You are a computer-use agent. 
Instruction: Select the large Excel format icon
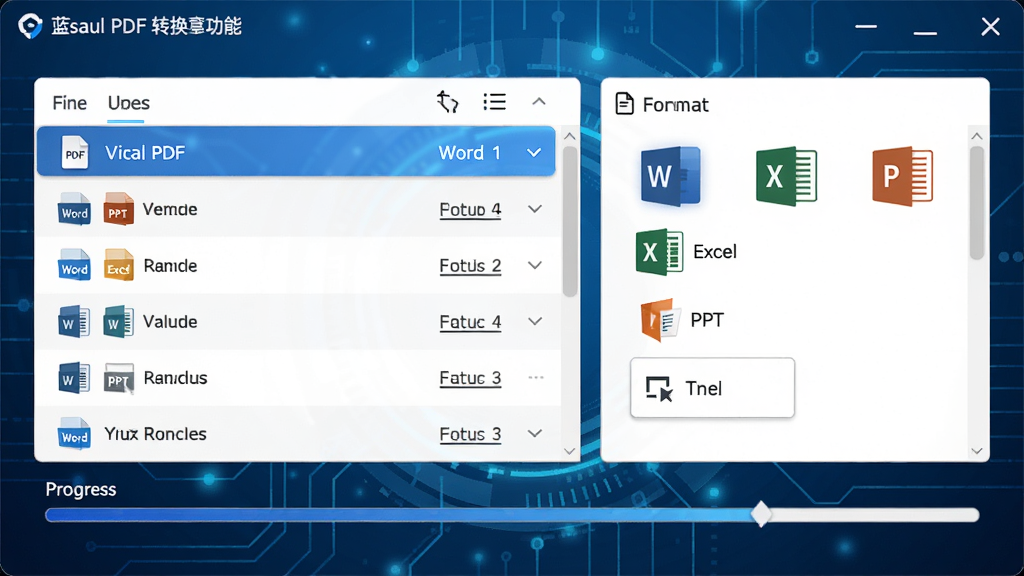(x=786, y=176)
